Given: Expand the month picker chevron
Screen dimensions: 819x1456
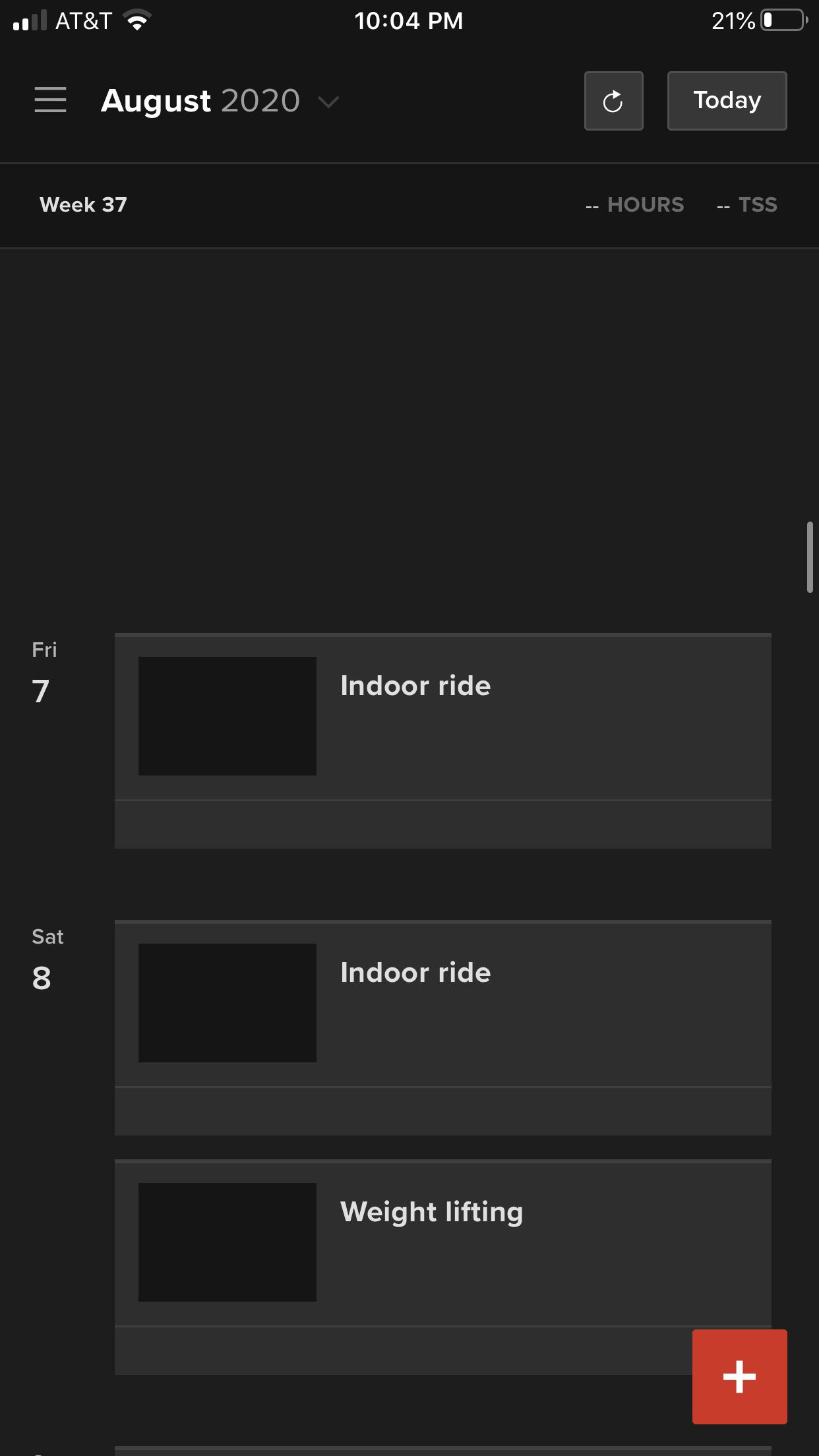Looking at the screenshot, I should coord(328,102).
